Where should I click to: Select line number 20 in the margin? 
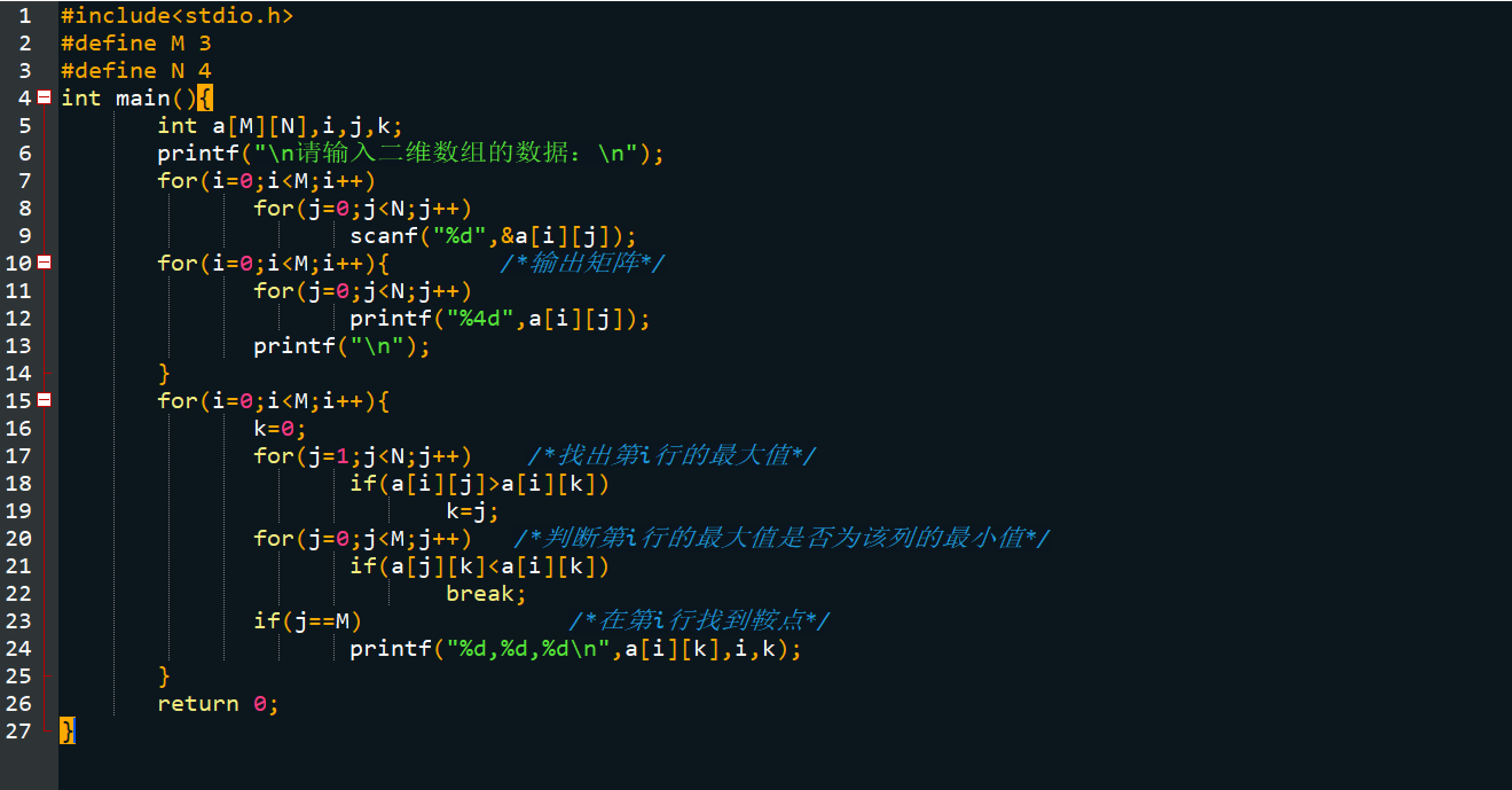18,538
